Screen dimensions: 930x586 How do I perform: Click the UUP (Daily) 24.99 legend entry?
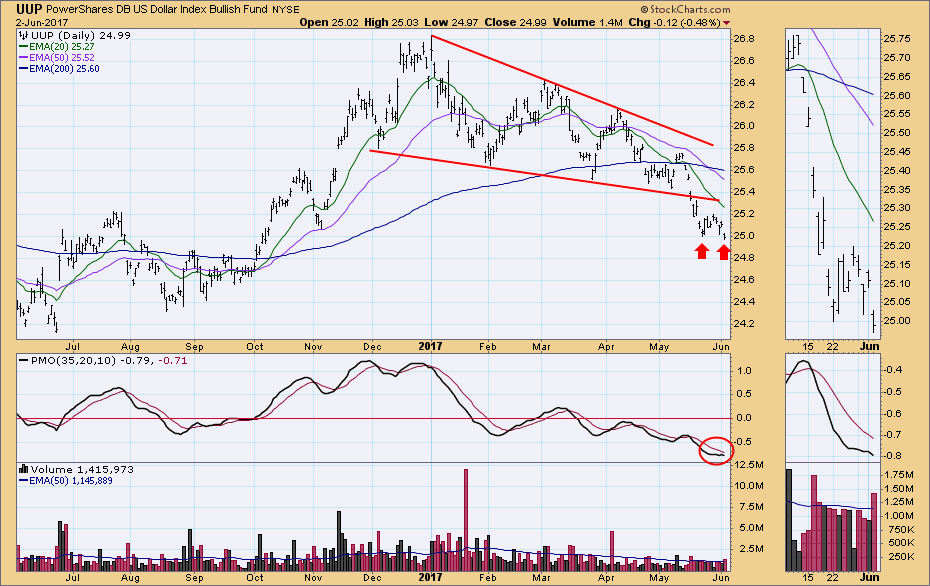click(81, 36)
